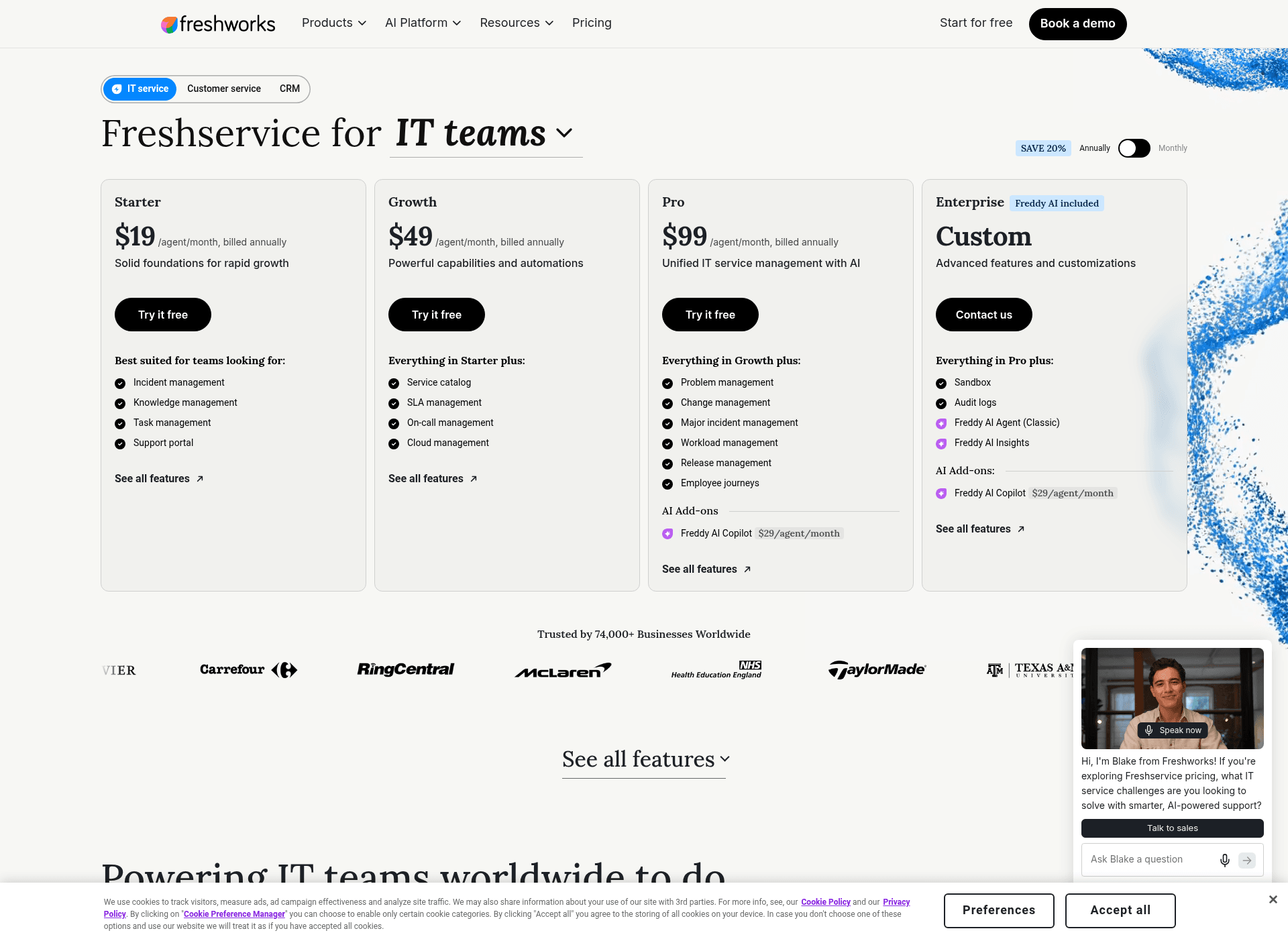Open the Cookie Policy link
Viewport: 1288px width, 939px height.
(x=826, y=902)
